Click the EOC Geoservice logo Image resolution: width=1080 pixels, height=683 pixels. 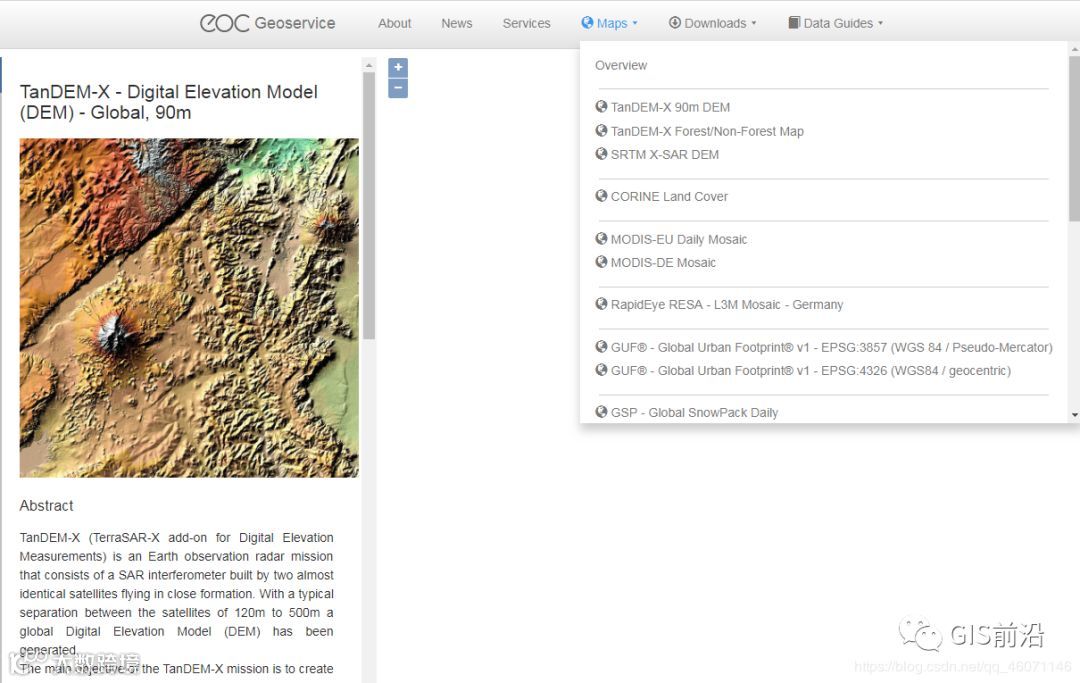(267, 23)
